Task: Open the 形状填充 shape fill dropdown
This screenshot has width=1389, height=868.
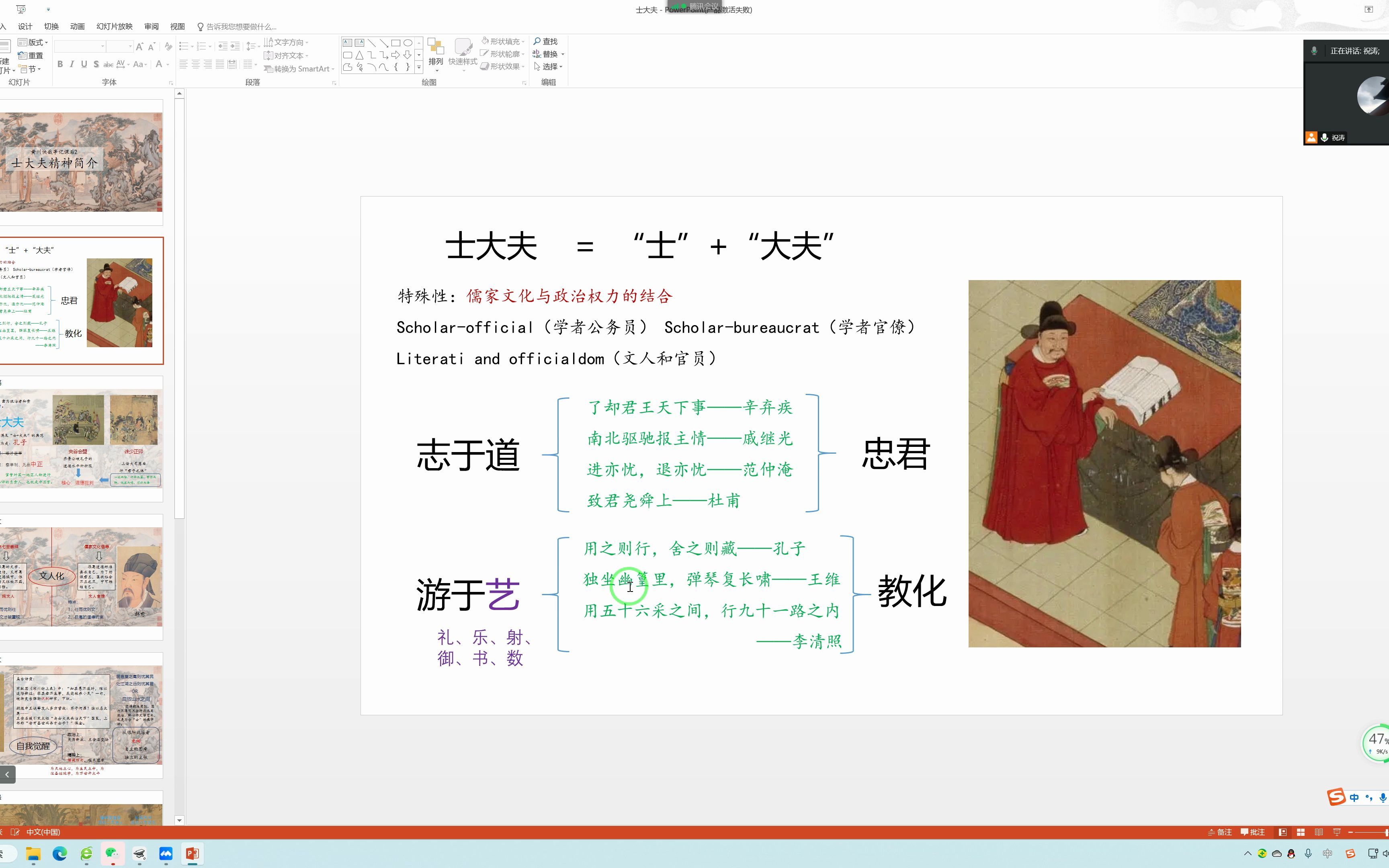Action: click(502, 41)
